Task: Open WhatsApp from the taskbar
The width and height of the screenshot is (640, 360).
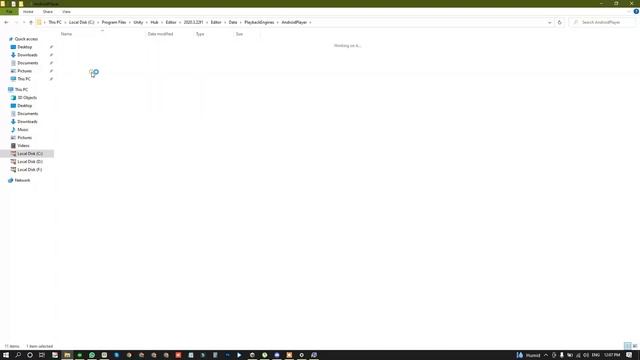Action: [x=92, y=355]
